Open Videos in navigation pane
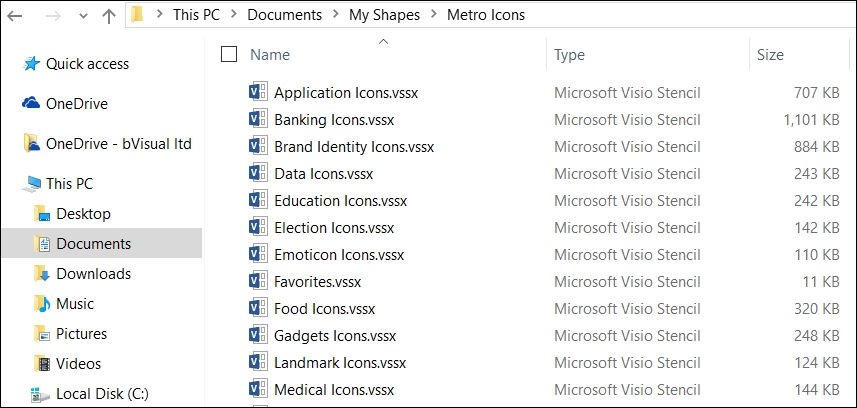Viewport: 857px width, 408px height. pos(79,364)
